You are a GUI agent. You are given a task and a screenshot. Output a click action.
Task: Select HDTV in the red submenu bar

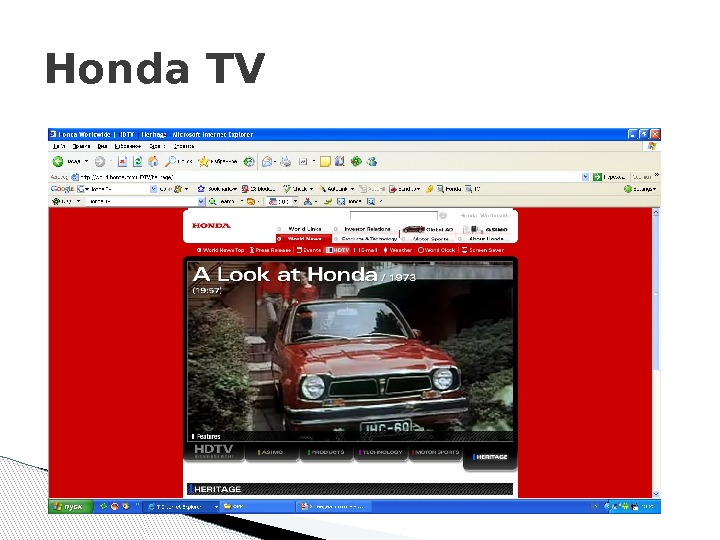pyautogui.click(x=338, y=250)
